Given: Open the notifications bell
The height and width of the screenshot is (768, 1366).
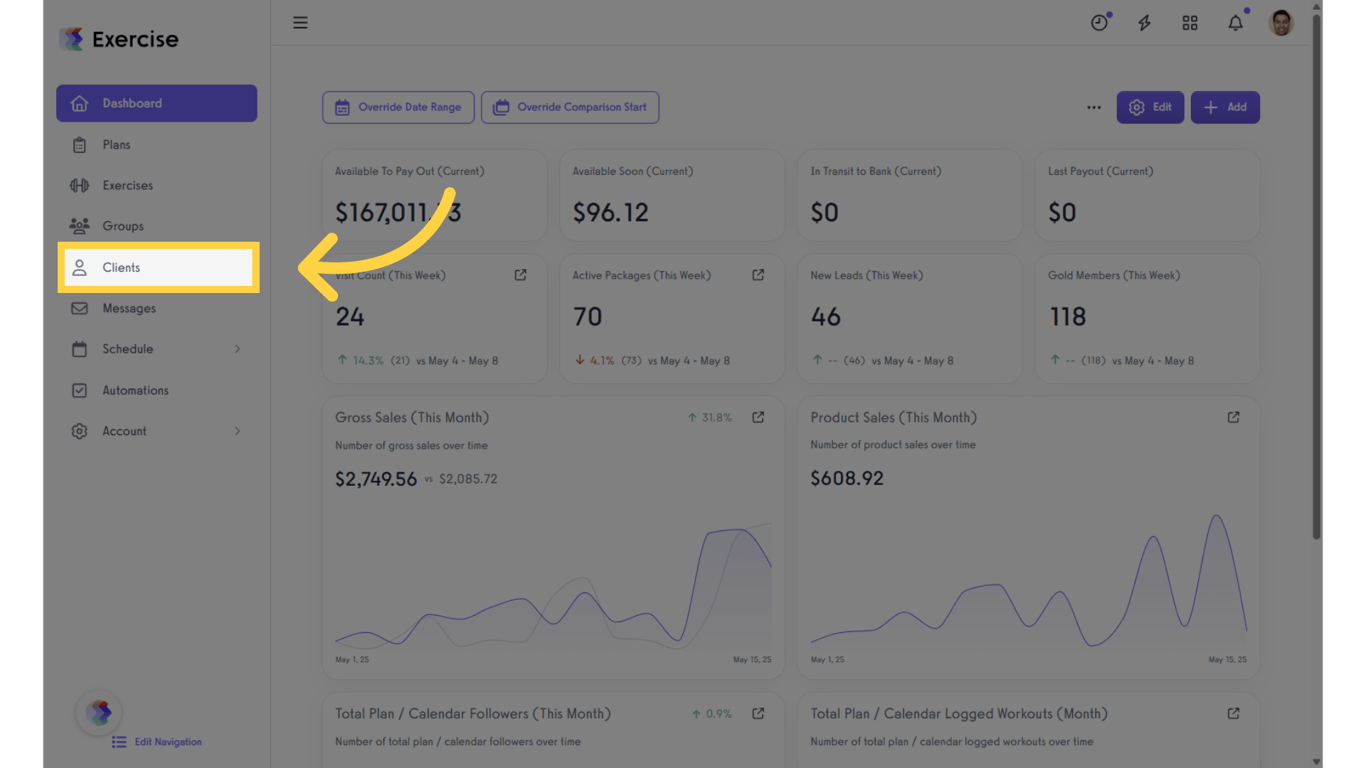Looking at the screenshot, I should pyautogui.click(x=1235, y=22).
